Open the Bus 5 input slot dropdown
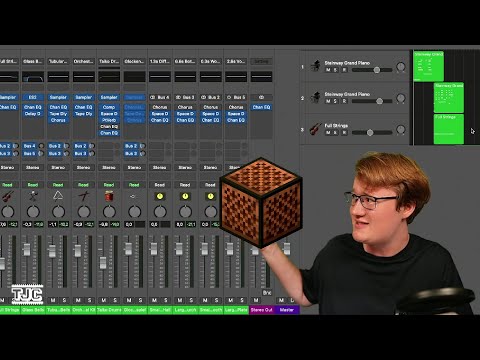Viewport: 480px width, 360px height. pos(236,97)
